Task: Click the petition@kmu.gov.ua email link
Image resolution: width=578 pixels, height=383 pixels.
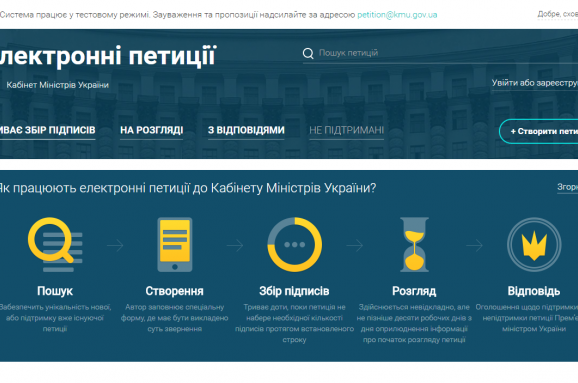Action: tap(397, 15)
